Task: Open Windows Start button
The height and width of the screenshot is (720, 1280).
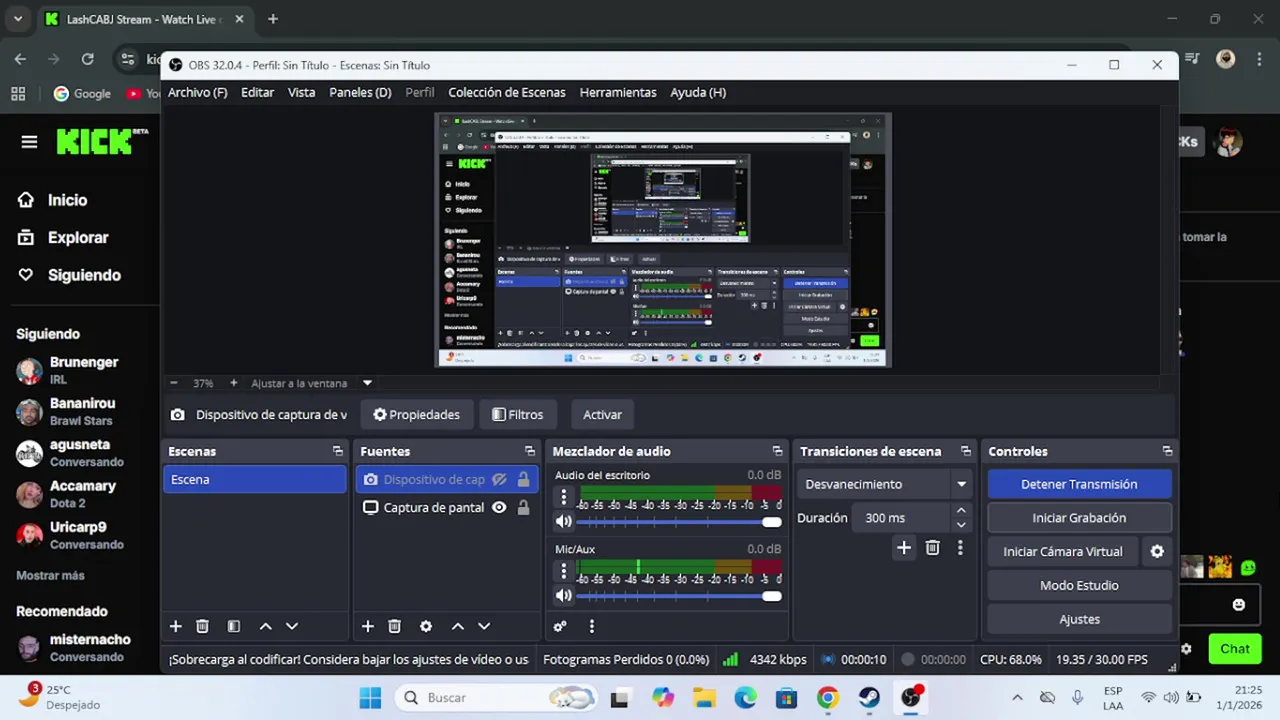Action: (370, 698)
